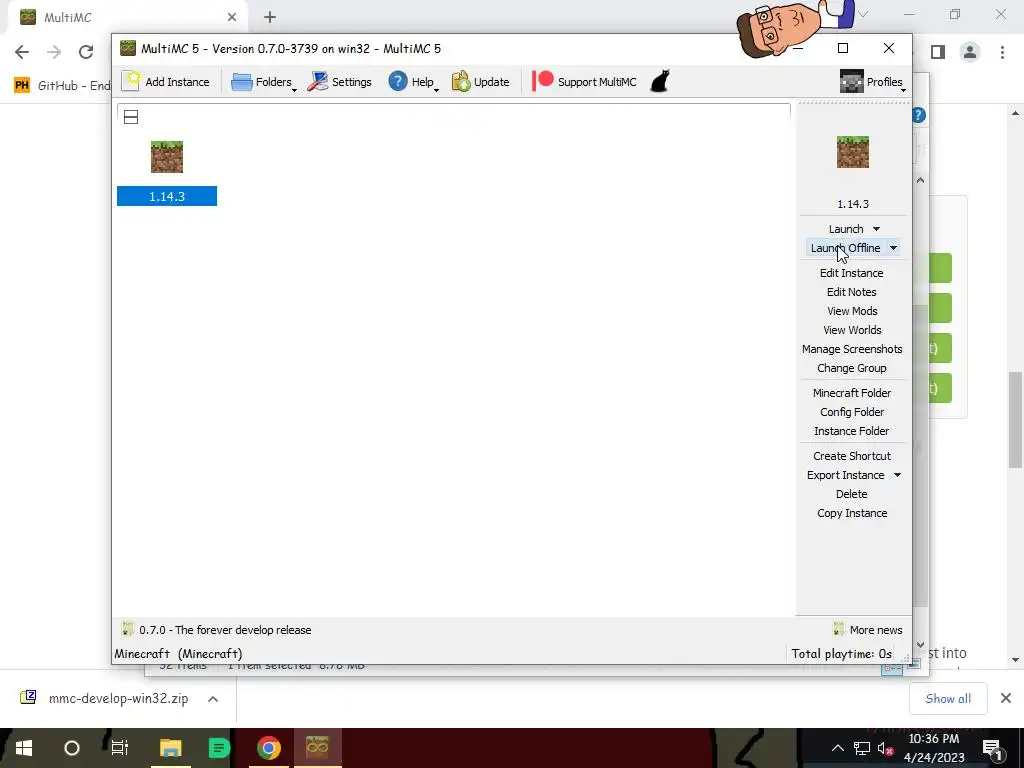
Task: Click the muted volume tray icon
Action: 885,748
